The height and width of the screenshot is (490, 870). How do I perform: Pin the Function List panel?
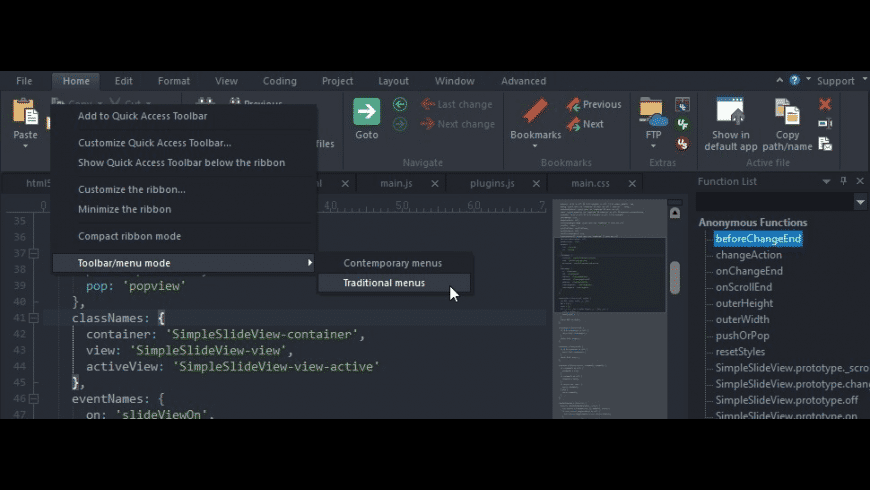click(843, 181)
